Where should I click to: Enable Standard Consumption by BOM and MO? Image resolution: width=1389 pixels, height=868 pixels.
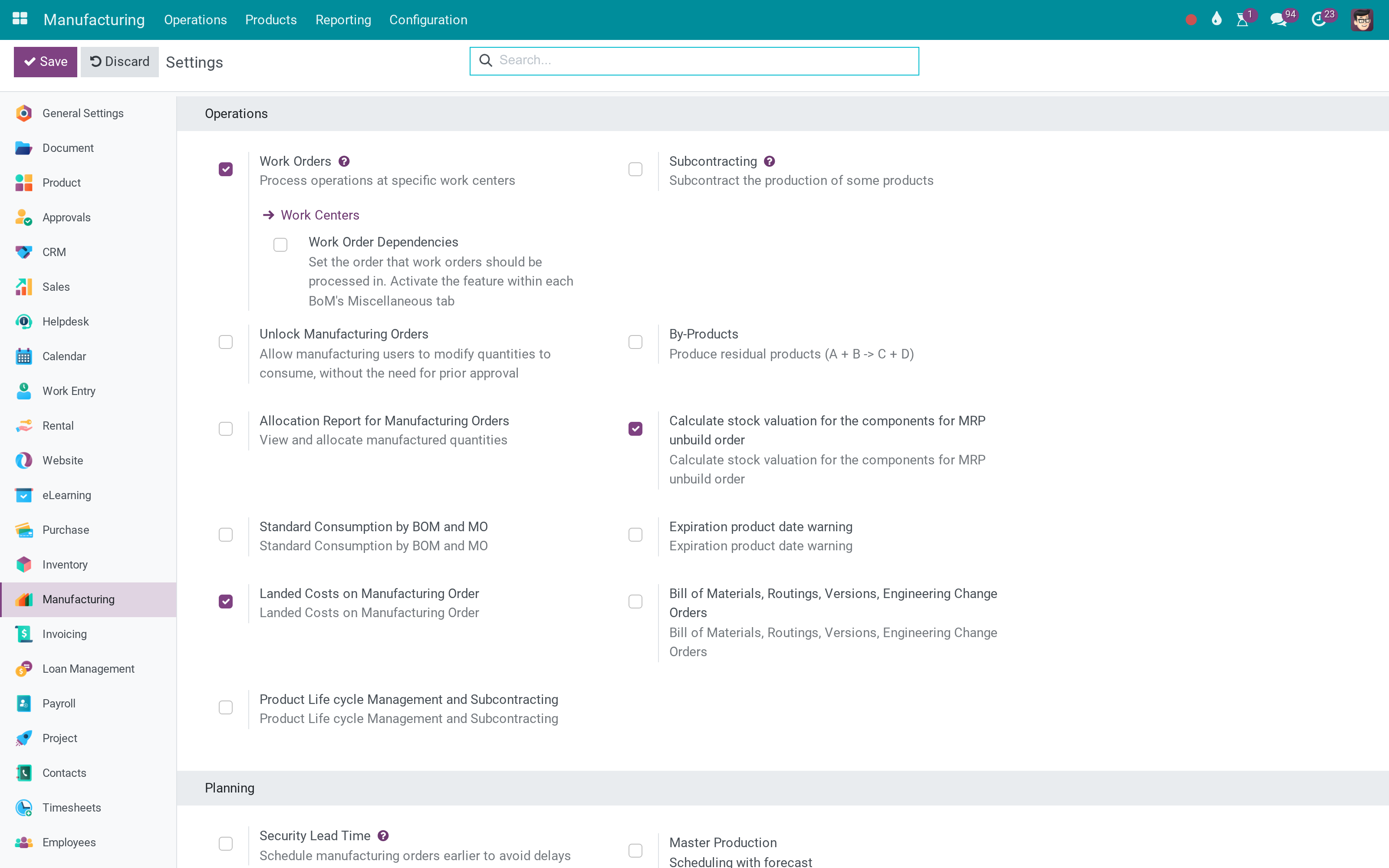coord(226,535)
